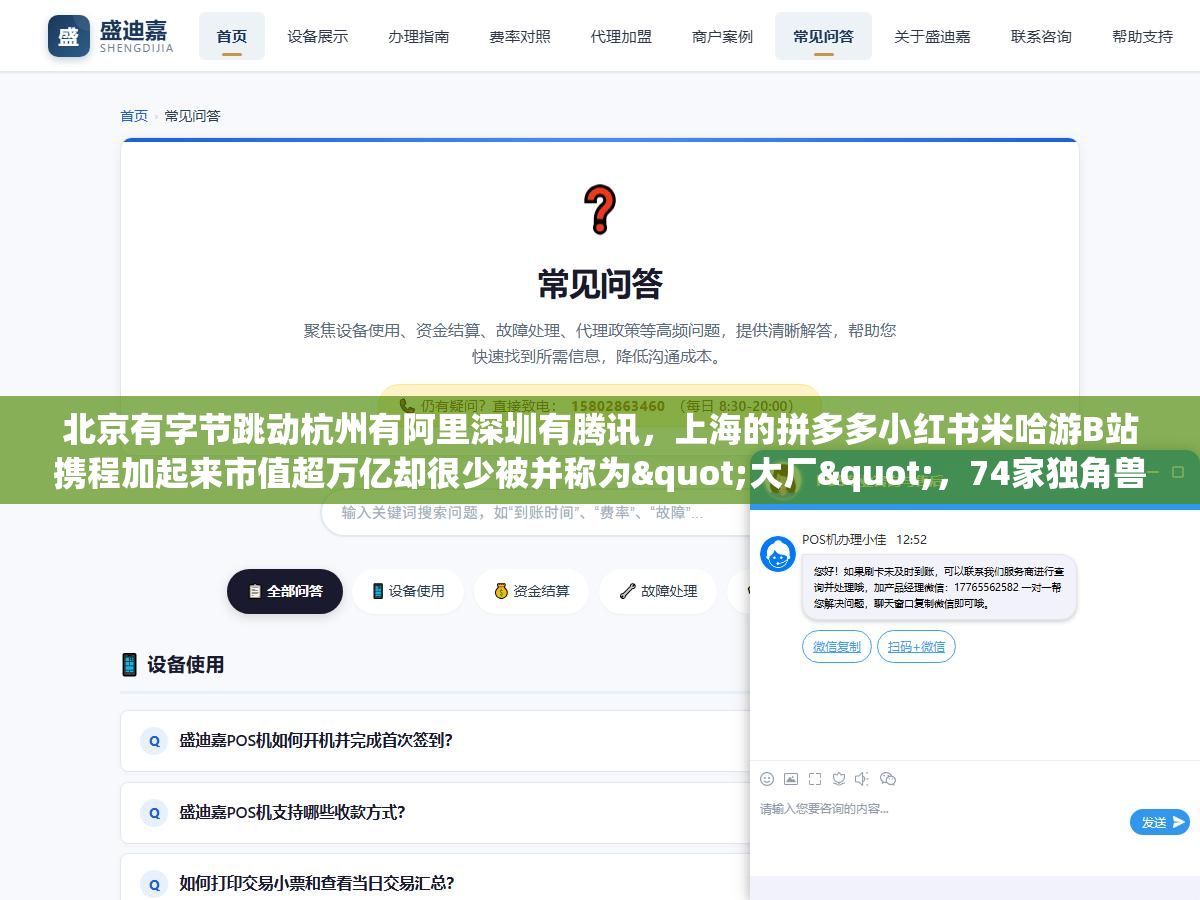Click the agent name POS机办理小佳

(844, 539)
